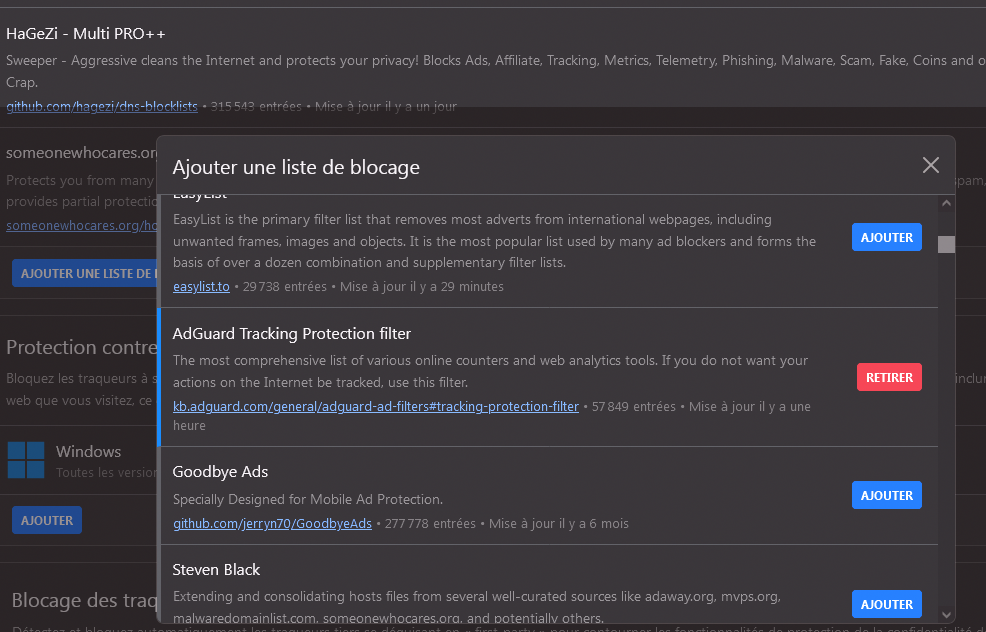Open the kb.adguard.com tracking protection filter link
986x632 pixels.
(375, 407)
